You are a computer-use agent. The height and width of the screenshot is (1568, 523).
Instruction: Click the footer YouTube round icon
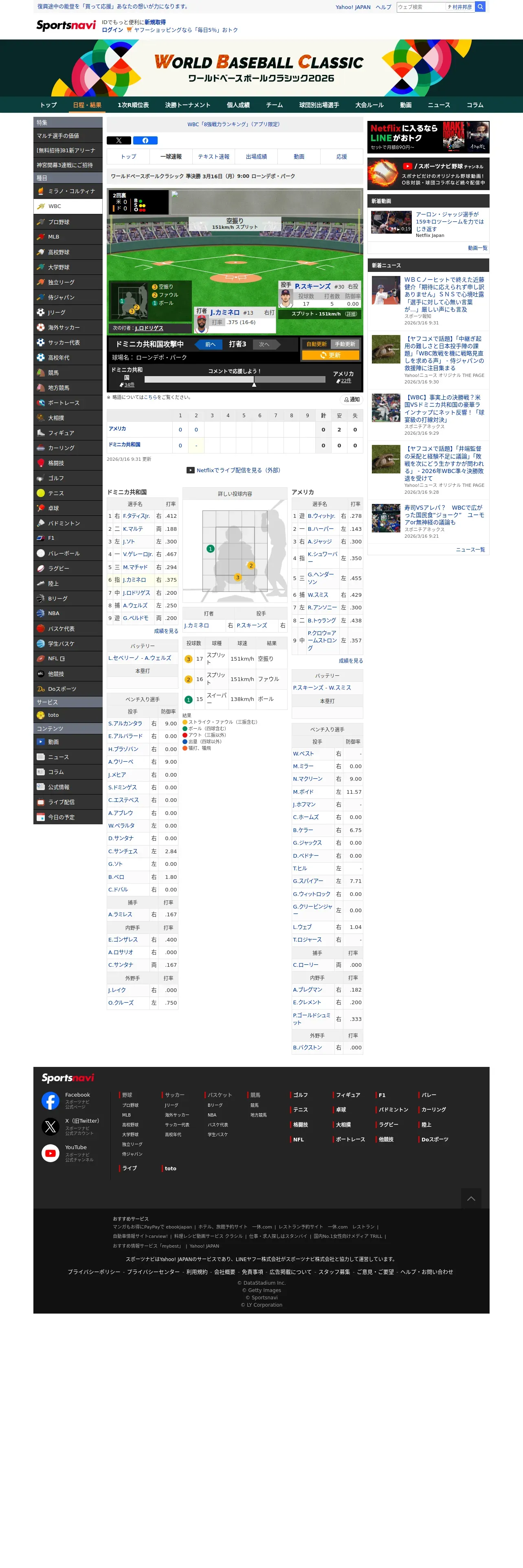[51, 1153]
